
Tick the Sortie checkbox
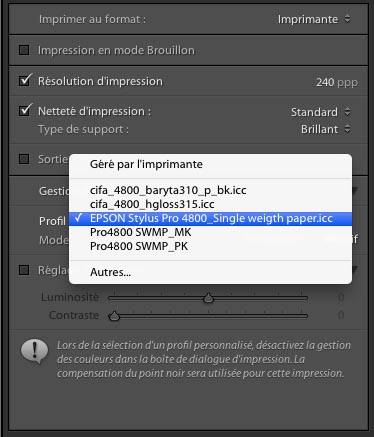[x=24, y=159]
